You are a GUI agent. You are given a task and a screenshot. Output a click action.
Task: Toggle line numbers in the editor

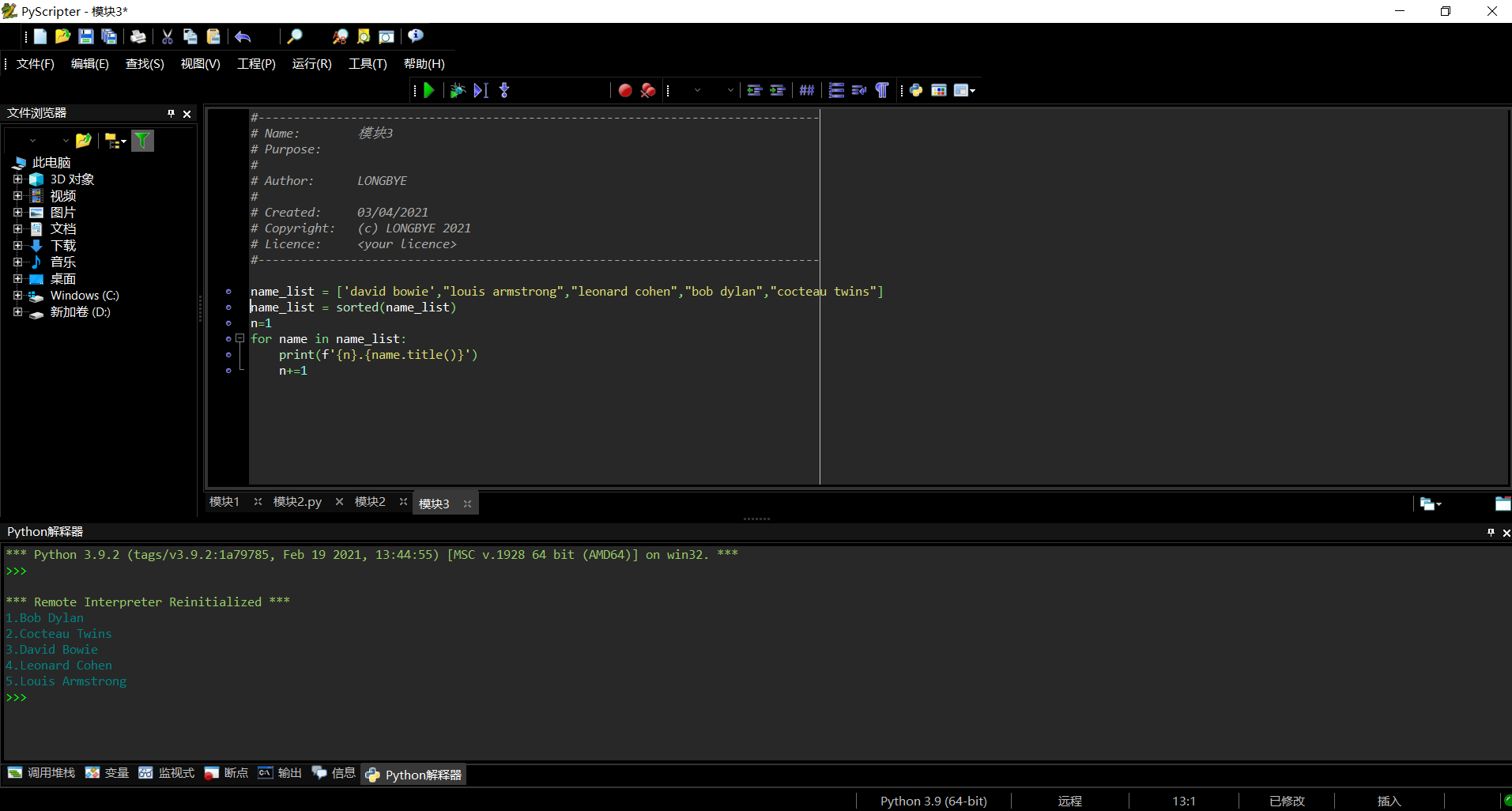(x=836, y=90)
